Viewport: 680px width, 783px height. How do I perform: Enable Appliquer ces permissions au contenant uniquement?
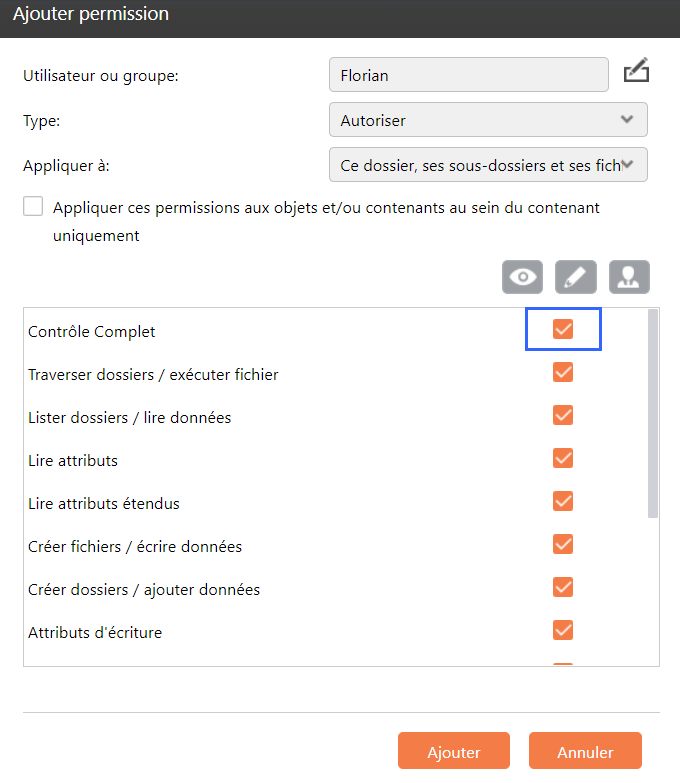pos(34,207)
